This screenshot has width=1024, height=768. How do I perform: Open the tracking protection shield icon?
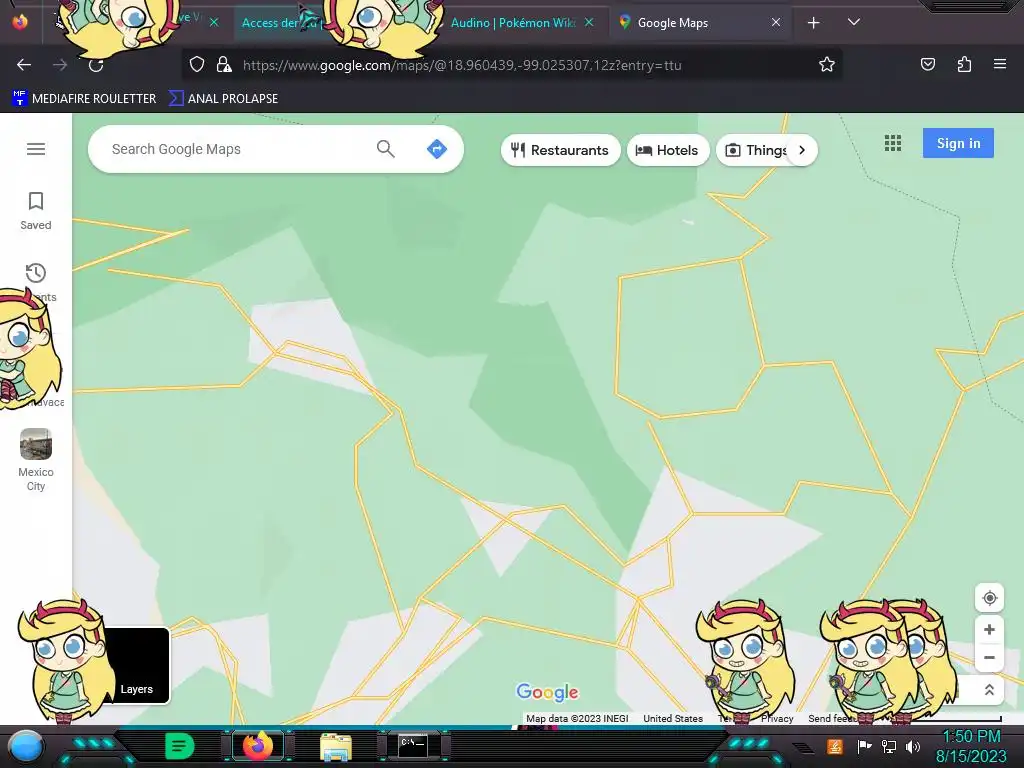coord(197,65)
